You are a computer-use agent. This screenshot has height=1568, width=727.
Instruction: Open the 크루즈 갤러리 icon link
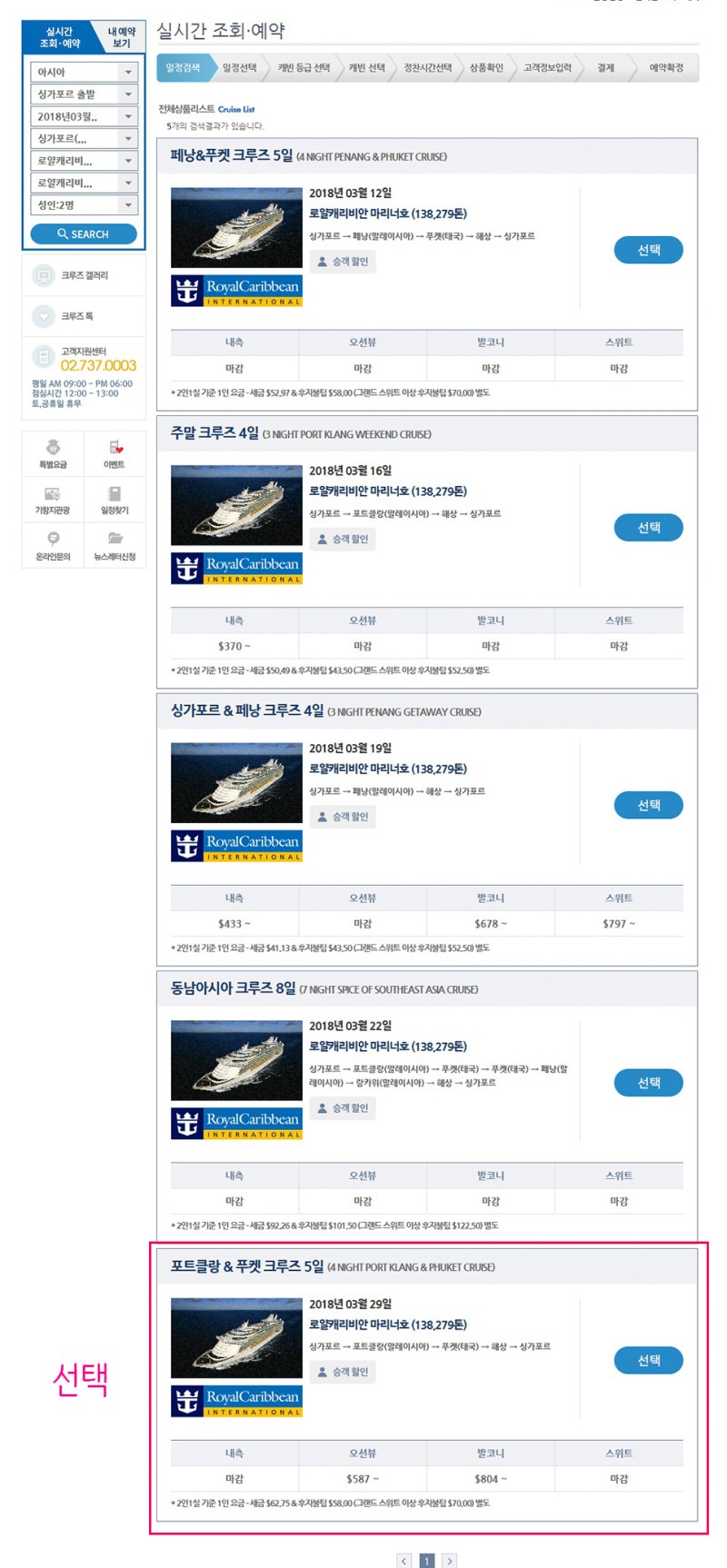point(84,275)
